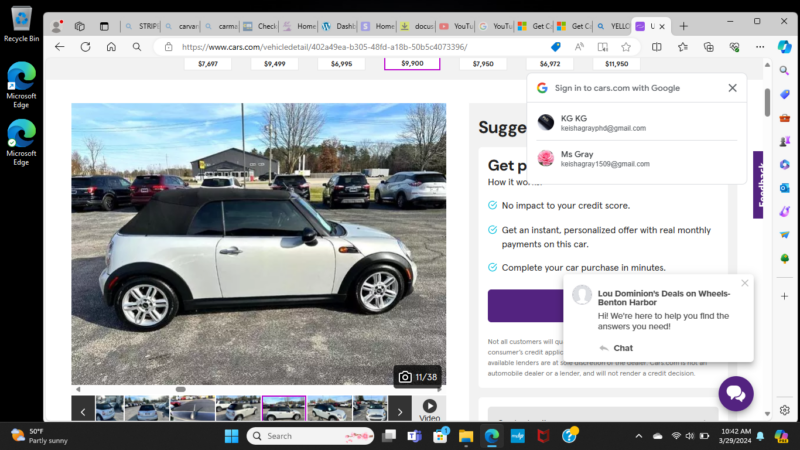Select the highlighted side-view thumbnail
This screenshot has width=800, height=450.
tap(284, 409)
